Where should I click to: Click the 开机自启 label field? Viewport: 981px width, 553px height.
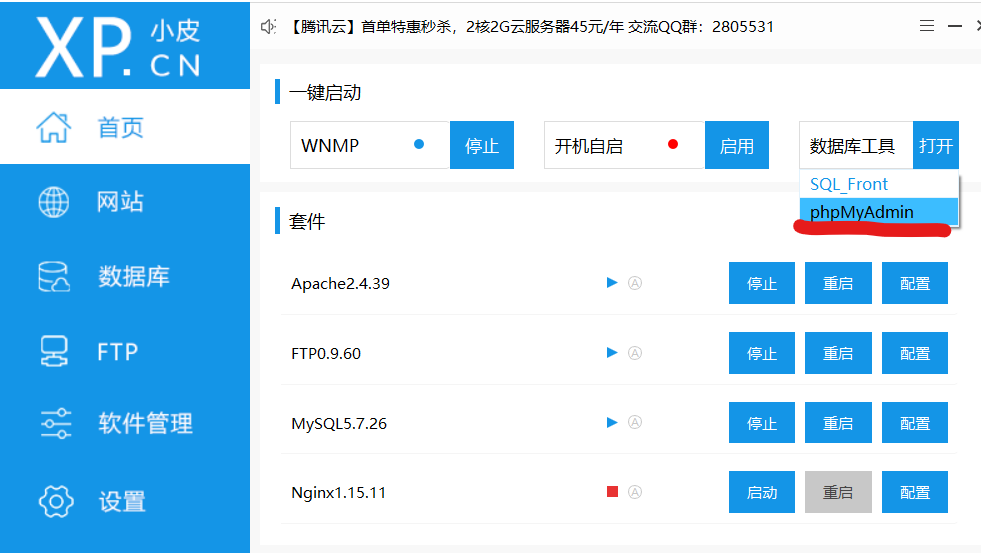pyautogui.click(x=624, y=145)
